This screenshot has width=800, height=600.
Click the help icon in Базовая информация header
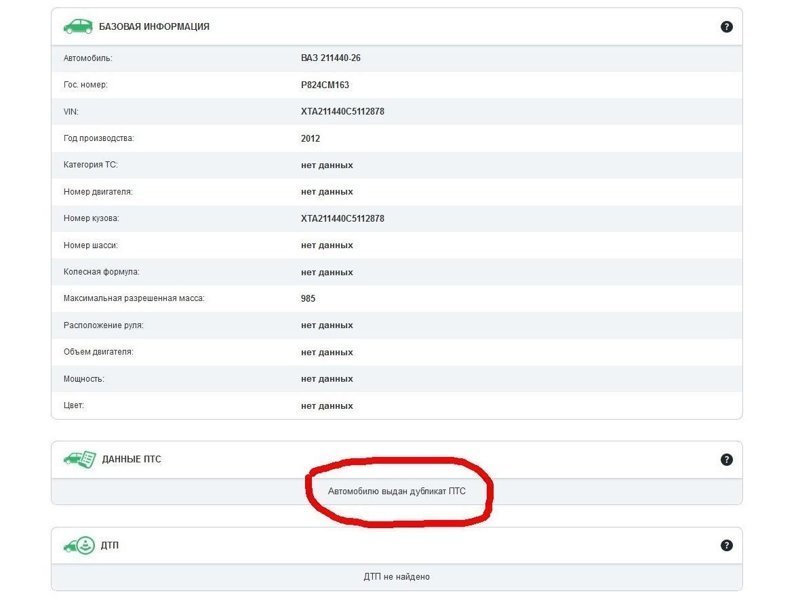coord(727,27)
